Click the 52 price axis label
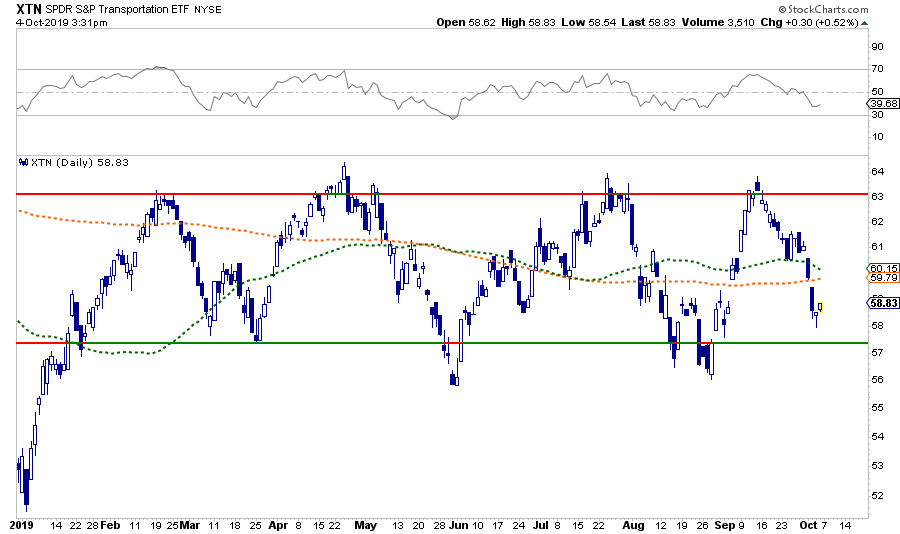The width and height of the screenshot is (900, 534). [x=877, y=496]
